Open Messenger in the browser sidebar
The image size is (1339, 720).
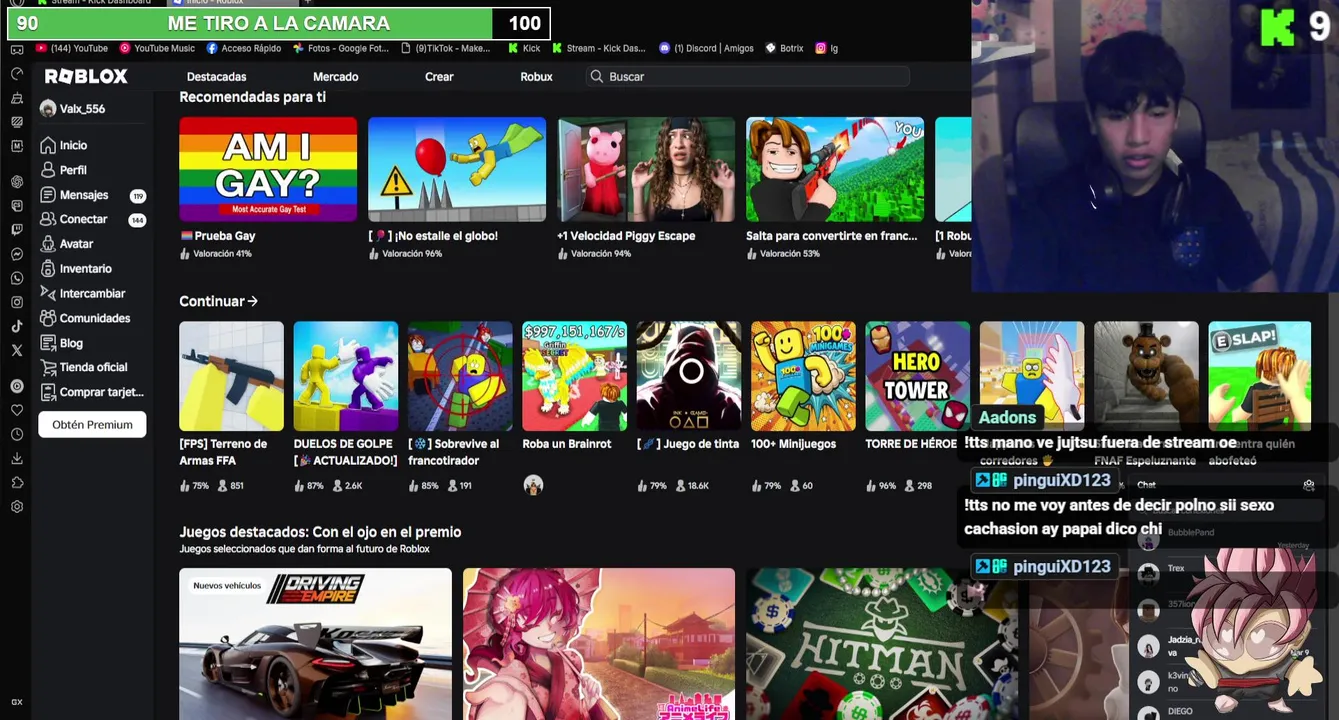pos(17,254)
